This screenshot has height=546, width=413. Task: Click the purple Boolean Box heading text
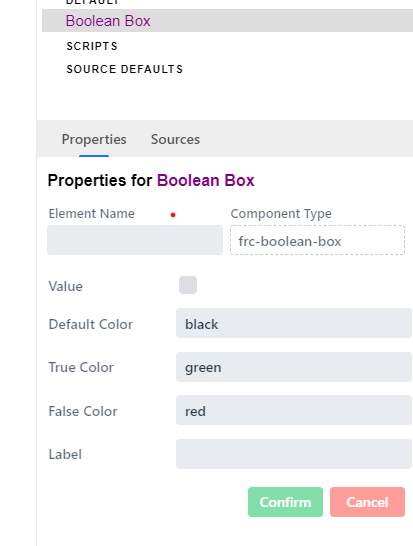click(205, 180)
